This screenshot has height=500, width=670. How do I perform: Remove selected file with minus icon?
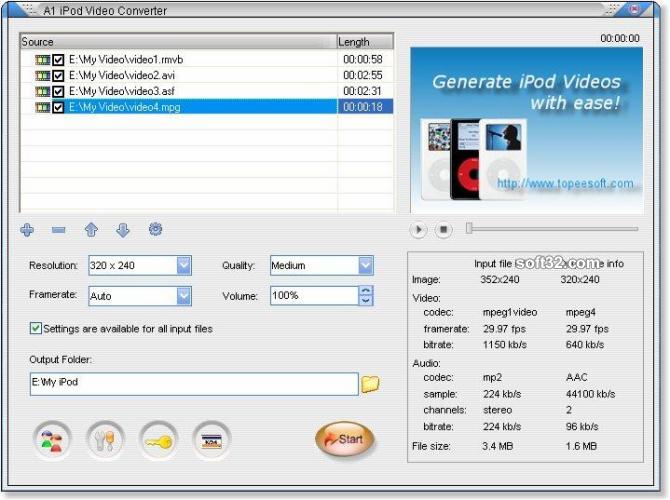(59, 230)
